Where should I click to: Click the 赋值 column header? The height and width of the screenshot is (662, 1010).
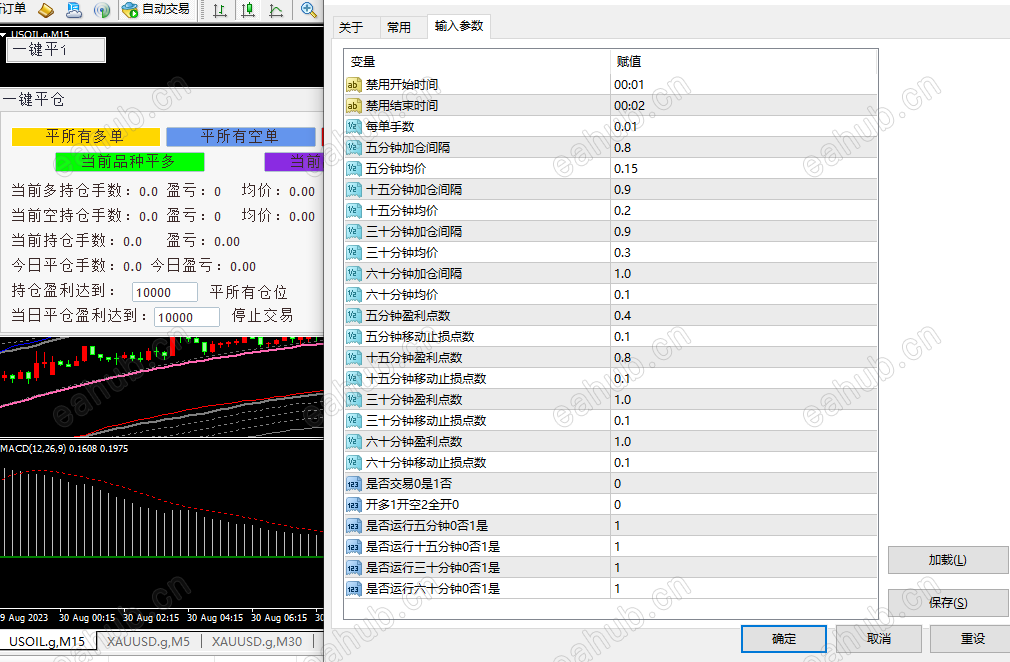pos(743,62)
